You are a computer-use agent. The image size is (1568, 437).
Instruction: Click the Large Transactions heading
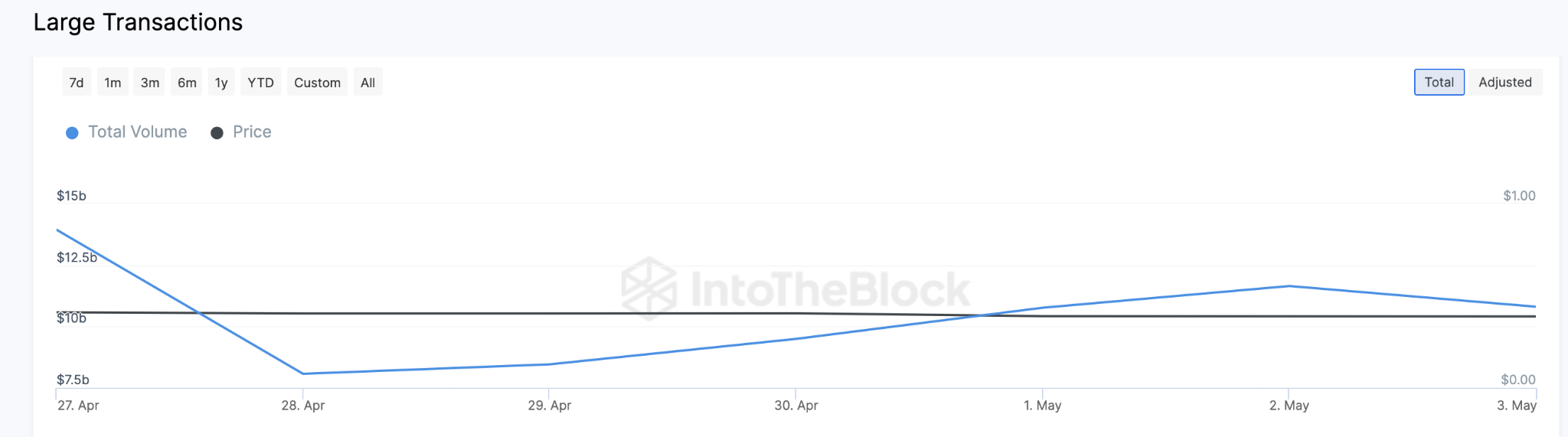(138, 22)
